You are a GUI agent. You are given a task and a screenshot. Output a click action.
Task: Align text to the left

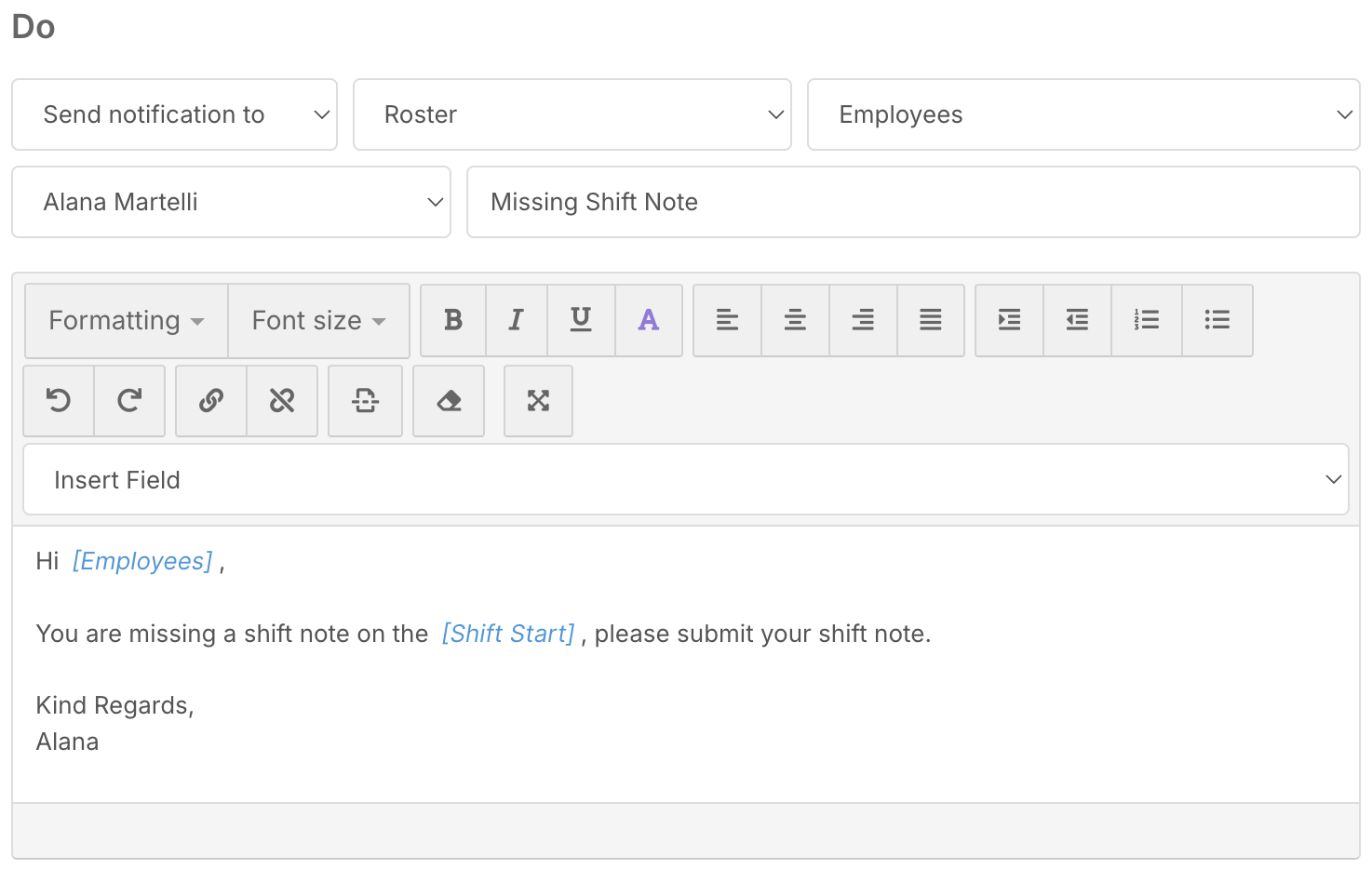click(x=727, y=320)
